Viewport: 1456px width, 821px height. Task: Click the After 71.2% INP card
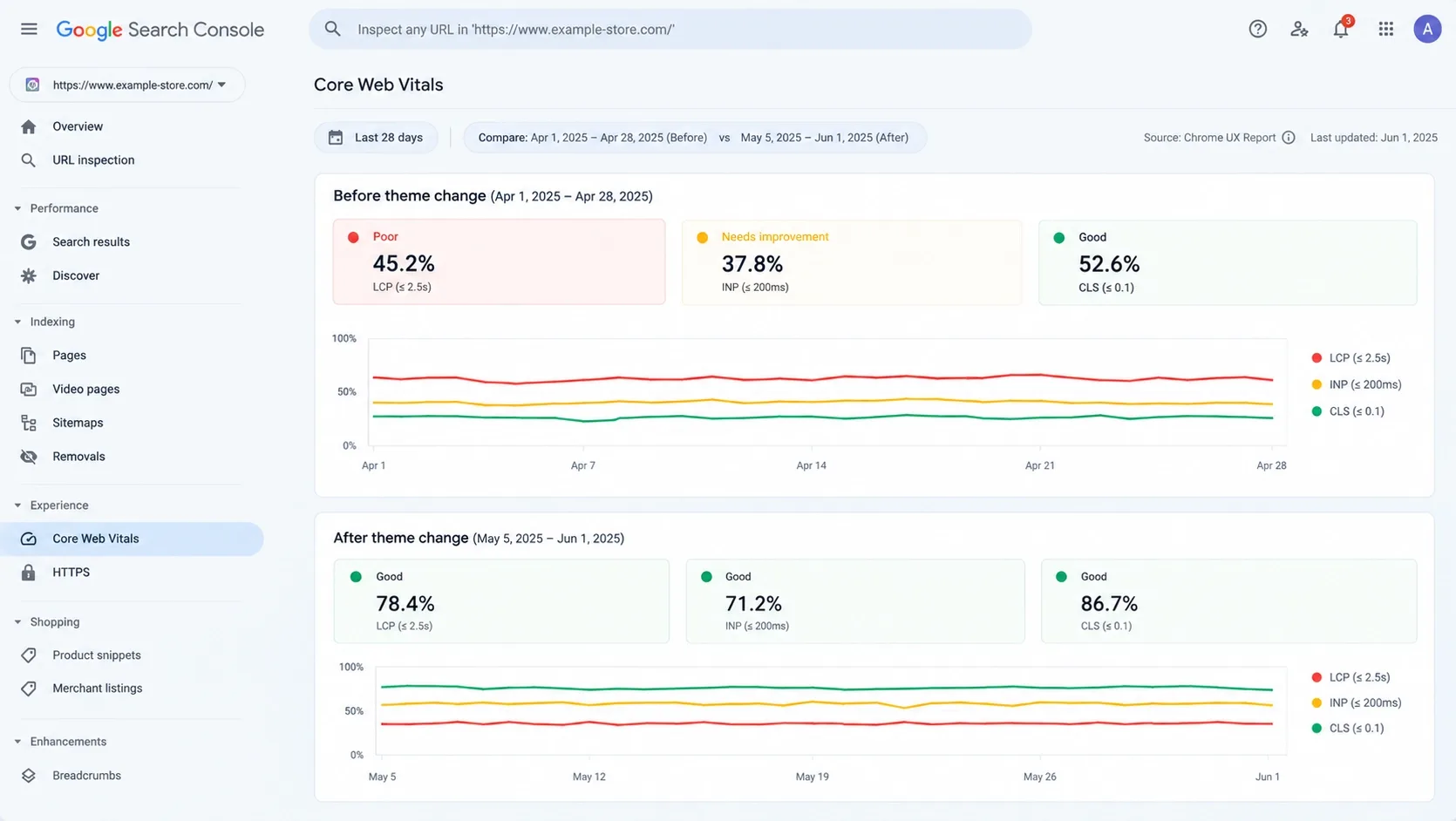(855, 601)
